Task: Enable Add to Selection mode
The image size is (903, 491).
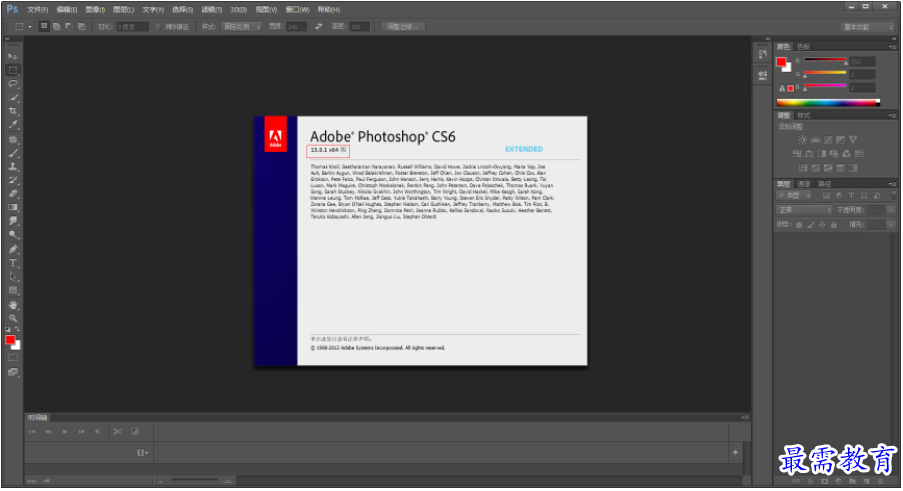Action: pyautogui.click(x=56, y=26)
